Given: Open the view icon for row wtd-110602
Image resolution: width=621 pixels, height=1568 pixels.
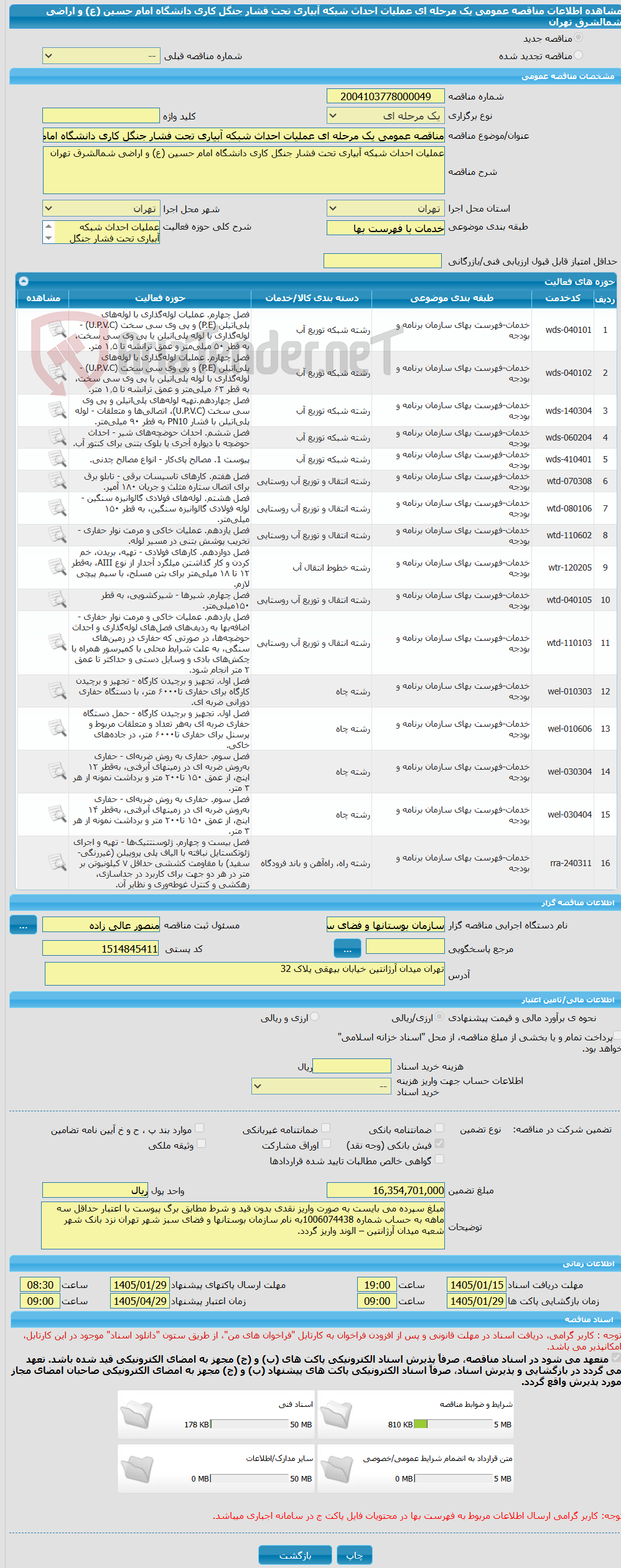Looking at the screenshot, I should 57,535.
